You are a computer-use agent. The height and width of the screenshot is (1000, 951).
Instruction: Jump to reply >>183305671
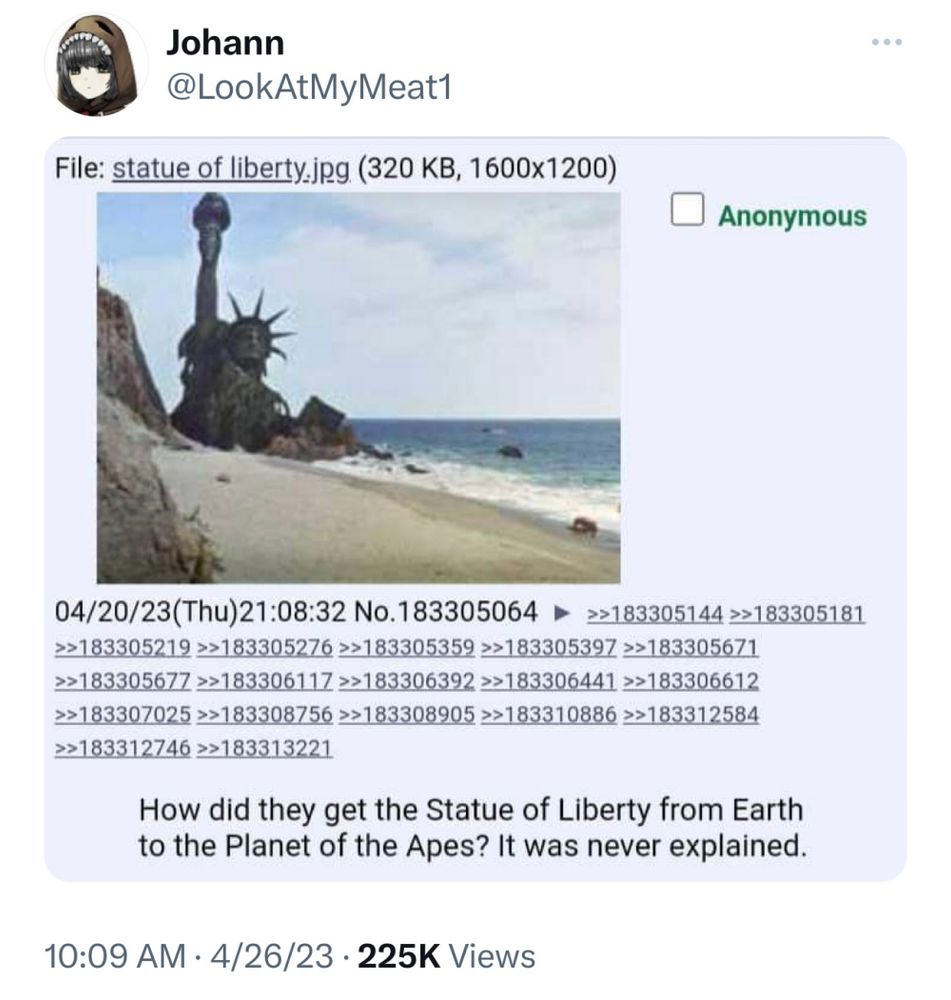691,647
